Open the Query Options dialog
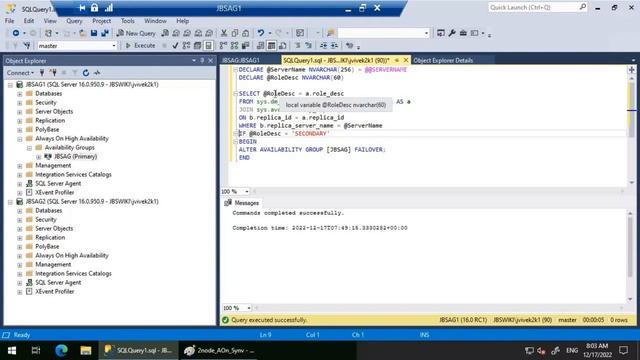 pos(198,46)
